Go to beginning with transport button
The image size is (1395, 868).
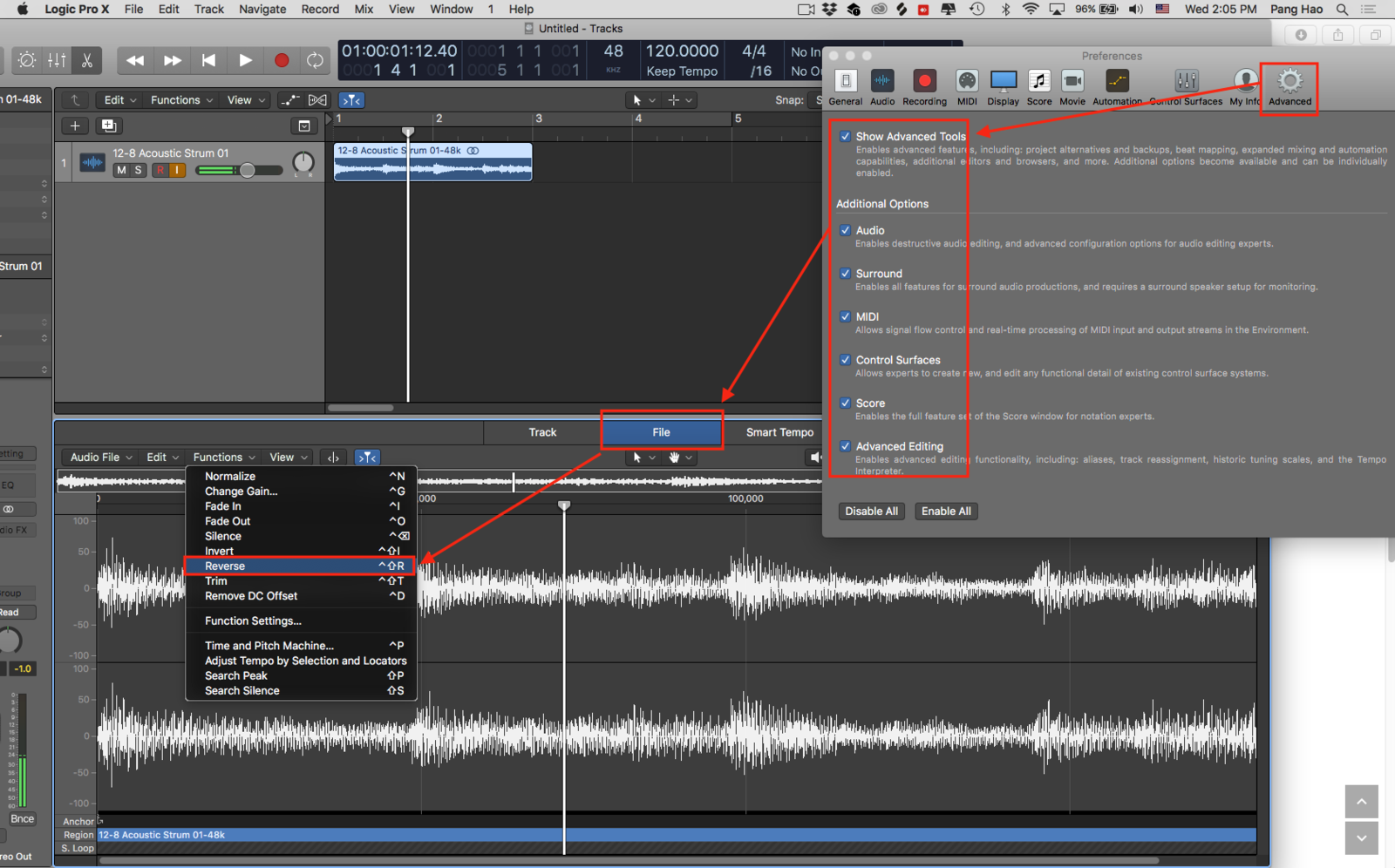pyautogui.click(x=208, y=60)
